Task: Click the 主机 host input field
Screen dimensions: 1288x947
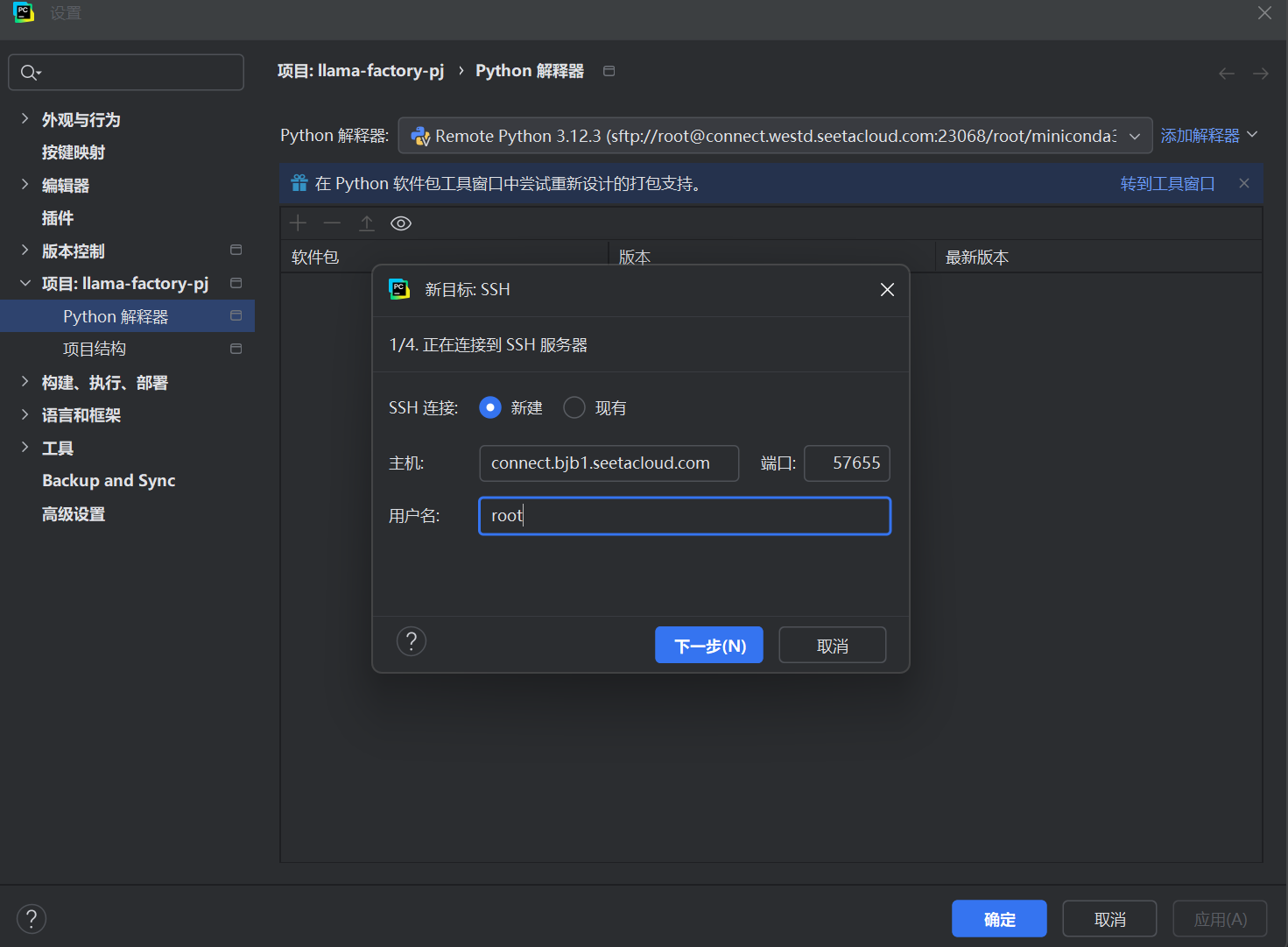Action: click(x=609, y=463)
